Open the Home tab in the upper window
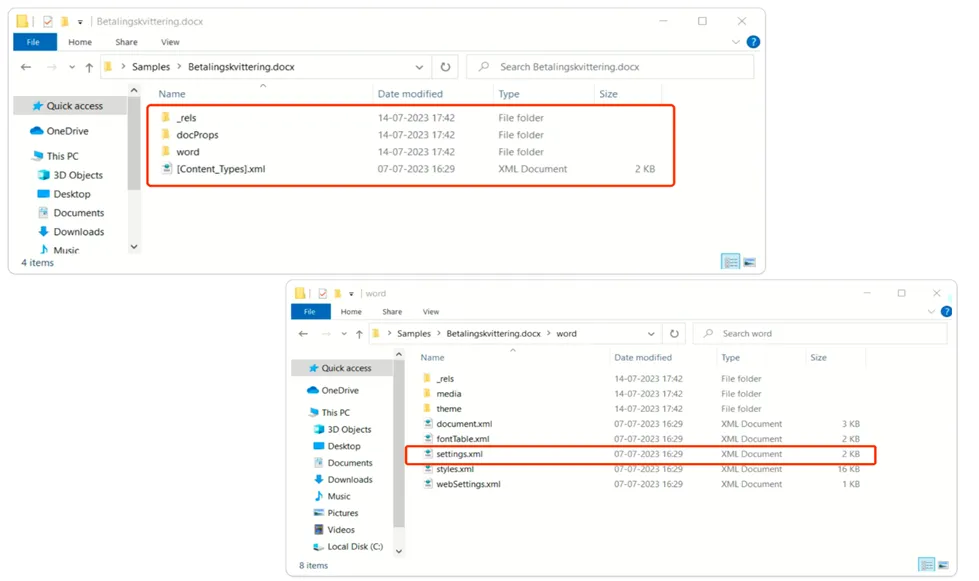The width and height of the screenshot is (979, 581). click(x=80, y=42)
